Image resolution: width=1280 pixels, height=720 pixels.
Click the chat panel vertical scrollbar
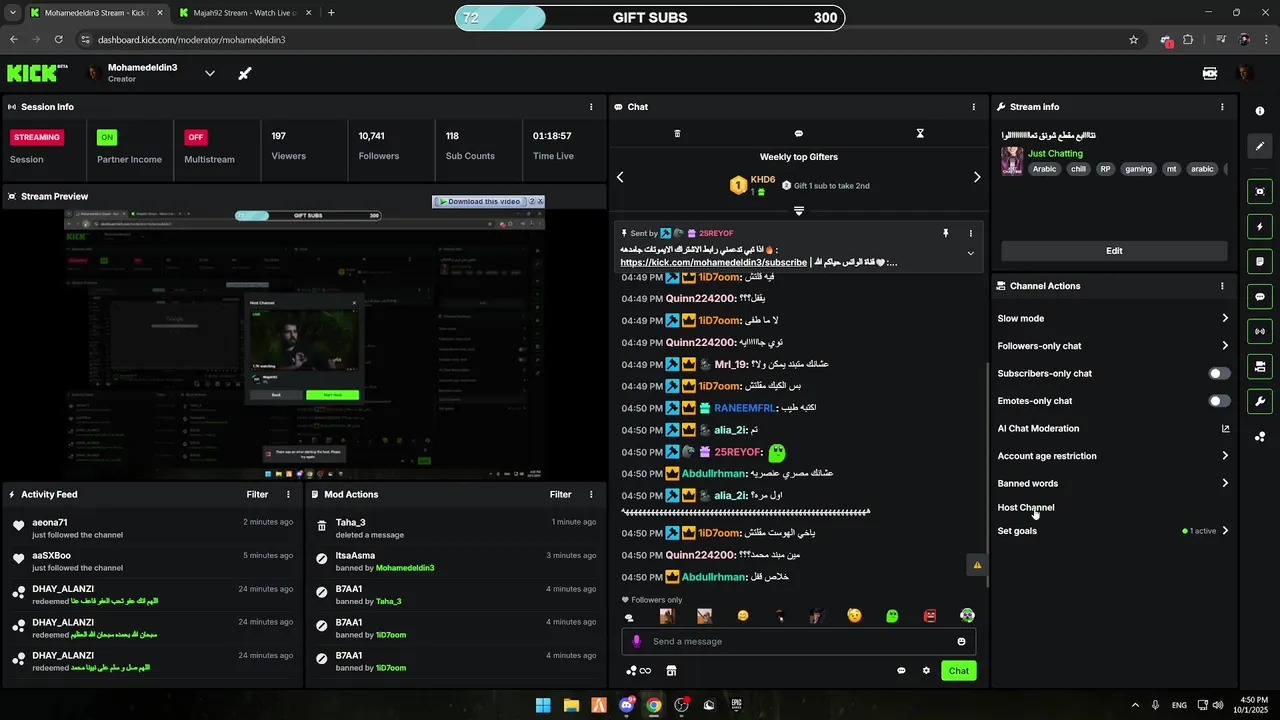(x=988, y=475)
